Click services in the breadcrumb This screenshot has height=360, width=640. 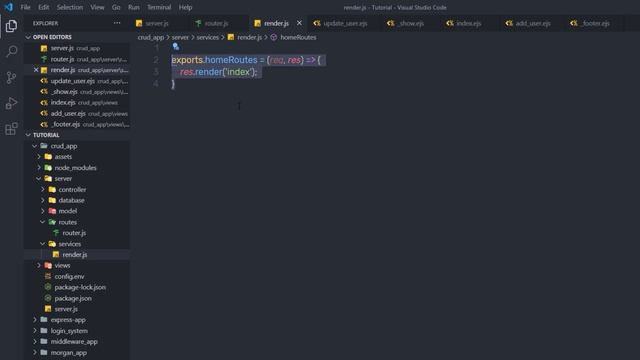(x=207, y=37)
